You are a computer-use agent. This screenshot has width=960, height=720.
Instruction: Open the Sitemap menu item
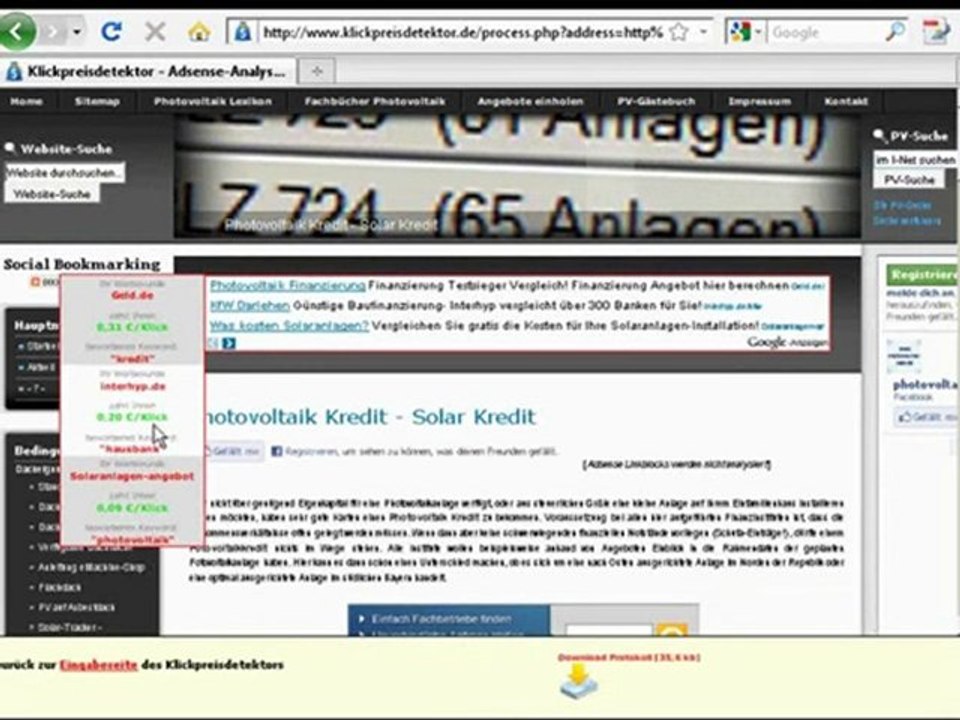click(97, 101)
